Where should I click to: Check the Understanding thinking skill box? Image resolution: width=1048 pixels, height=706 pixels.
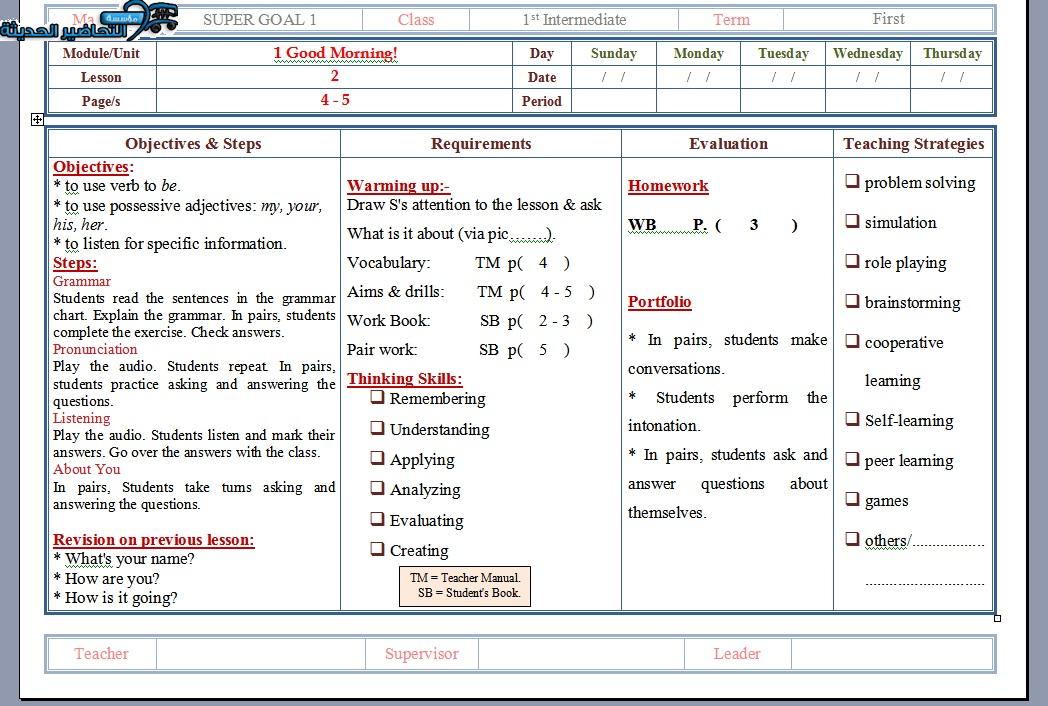(x=378, y=428)
